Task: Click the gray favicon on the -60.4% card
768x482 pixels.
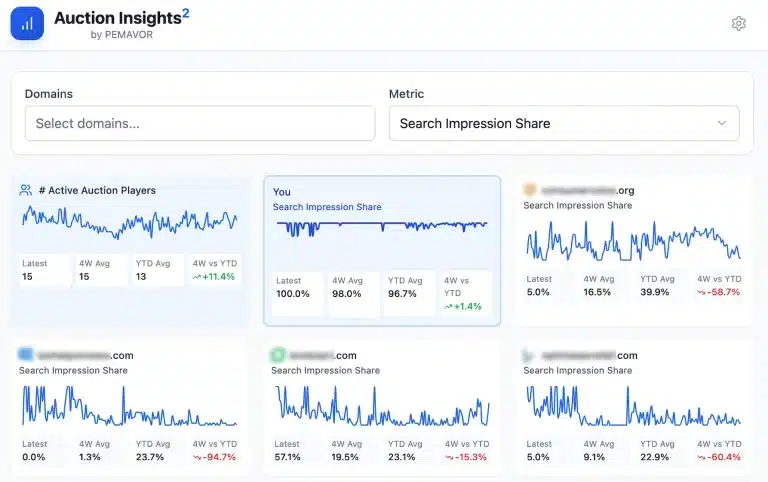Action: 528,356
